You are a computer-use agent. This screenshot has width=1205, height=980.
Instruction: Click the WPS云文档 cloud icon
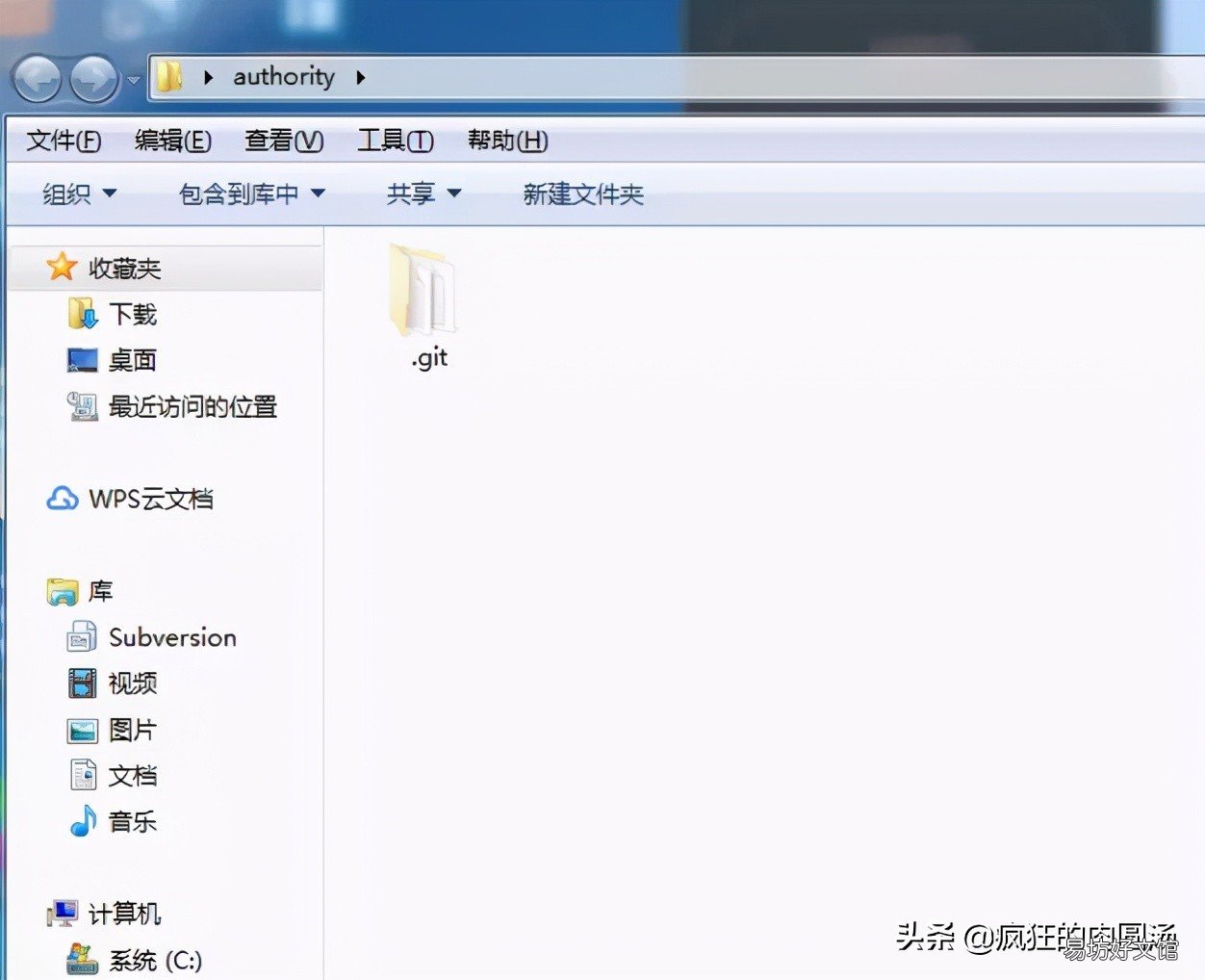pos(63,499)
